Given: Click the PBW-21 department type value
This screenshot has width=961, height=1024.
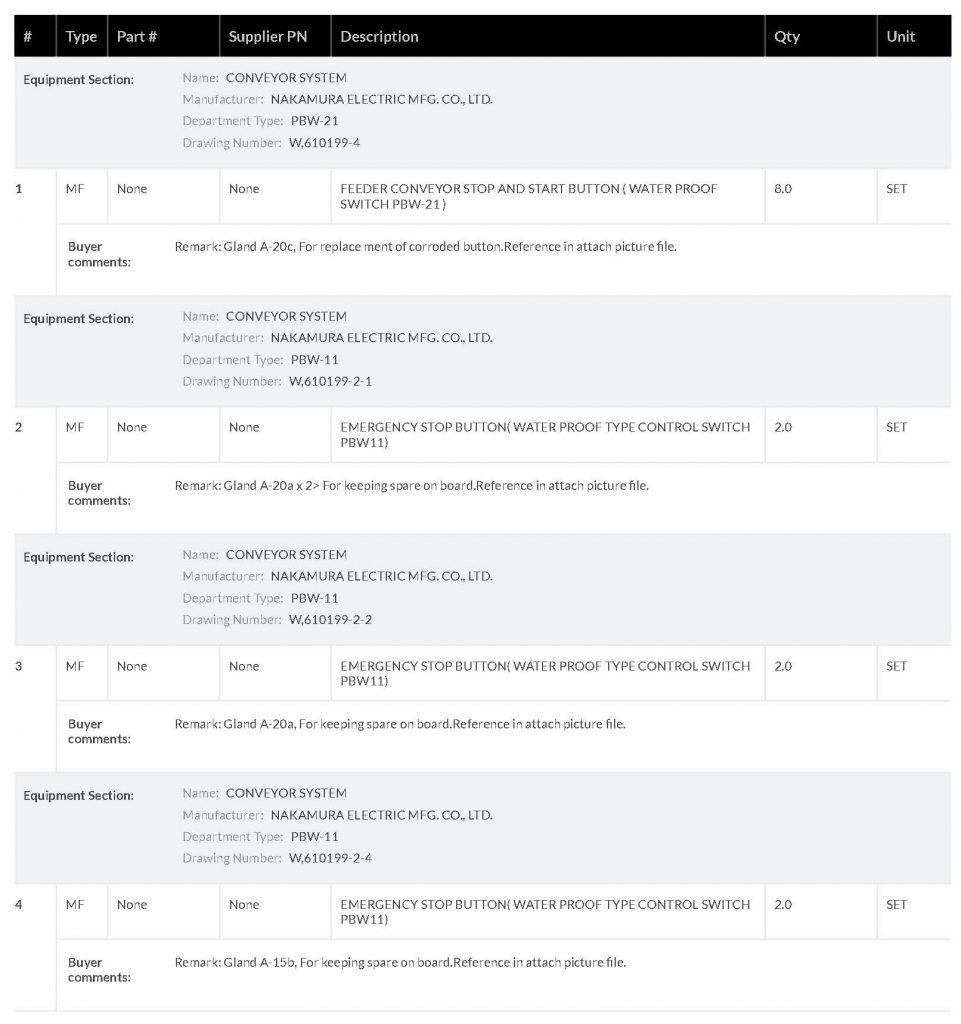Looking at the screenshot, I should coord(314,121).
